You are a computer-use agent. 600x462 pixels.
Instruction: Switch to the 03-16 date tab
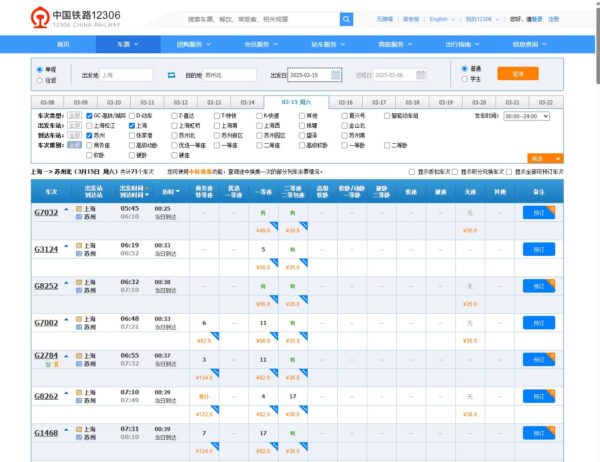point(345,102)
